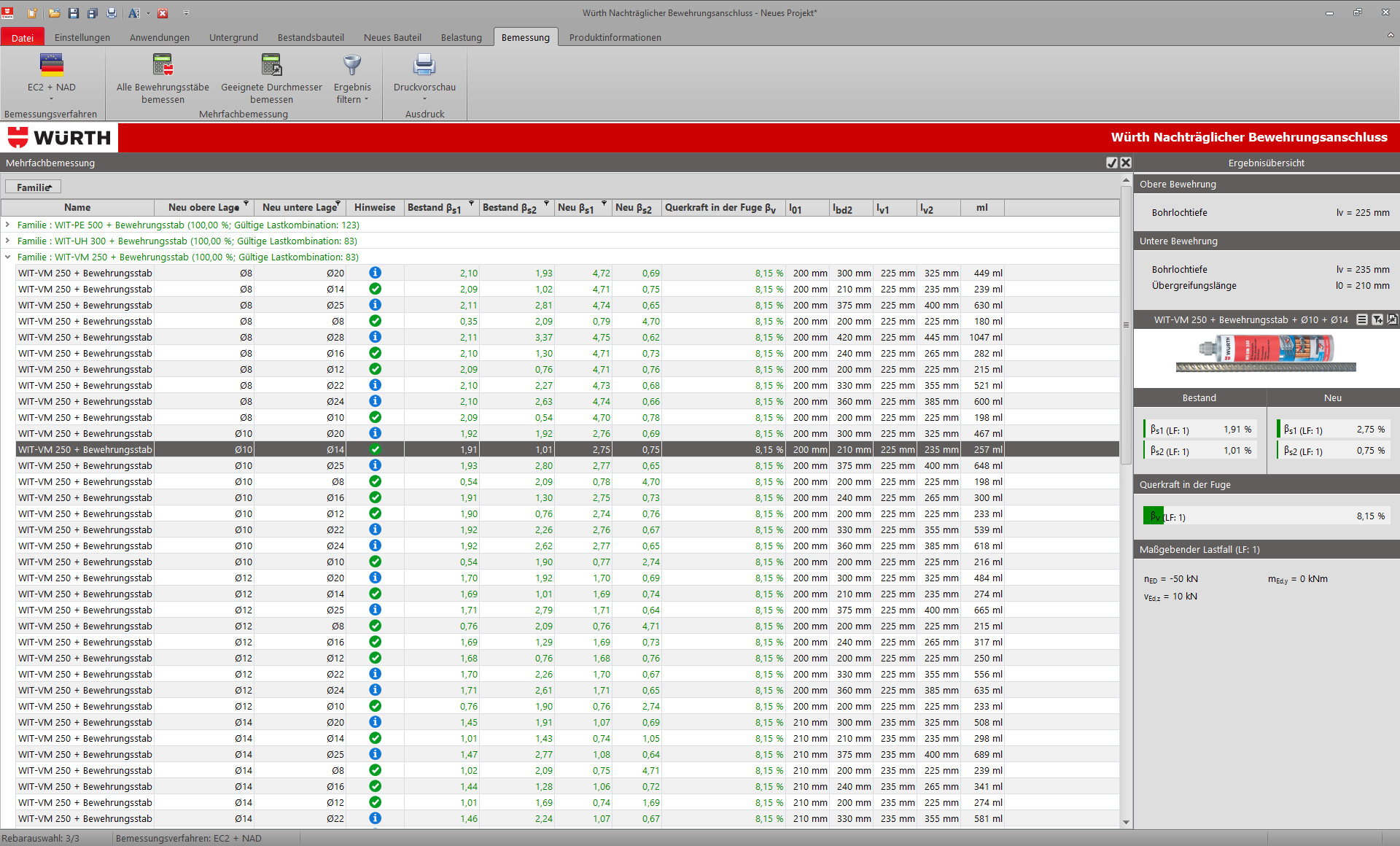Click the favorite document icon in product header
Screen dimensions: 1400x846
(1392, 319)
